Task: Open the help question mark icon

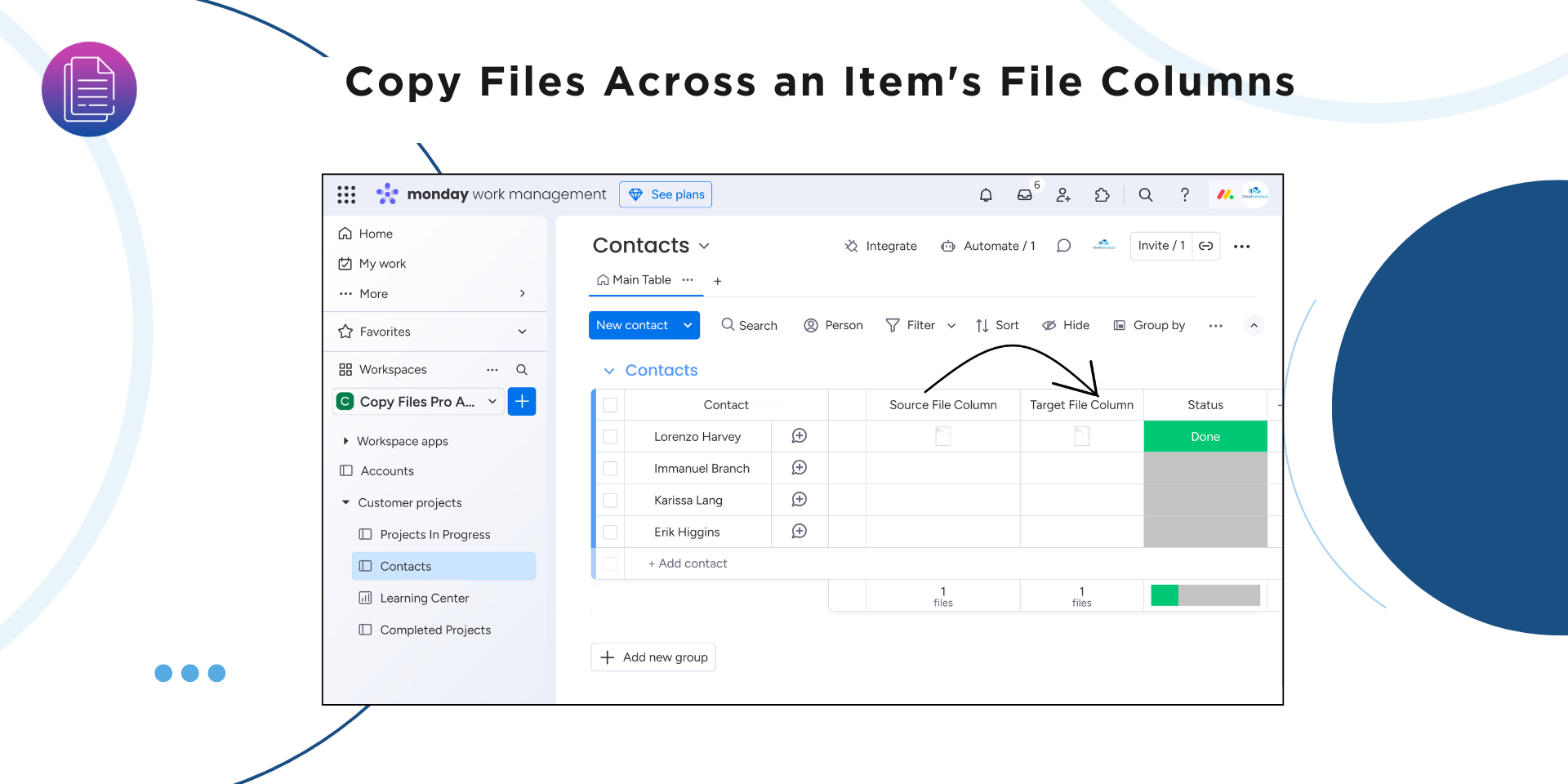Action: [x=1184, y=194]
